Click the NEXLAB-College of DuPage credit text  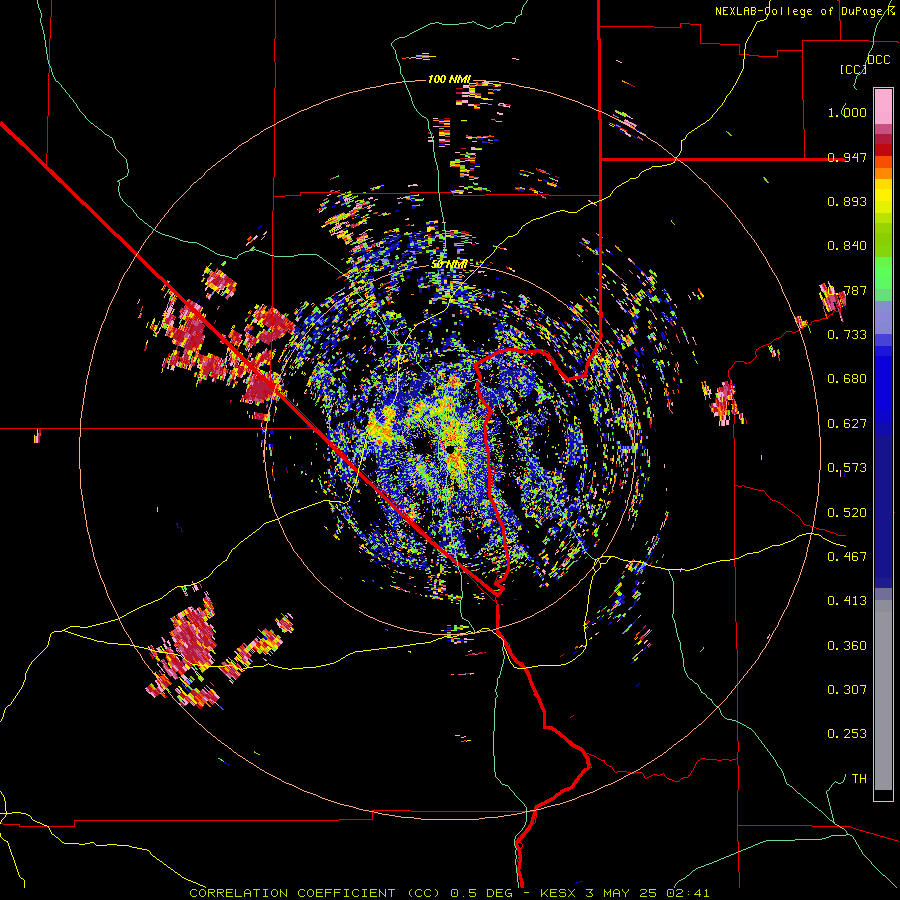(805, 11)
